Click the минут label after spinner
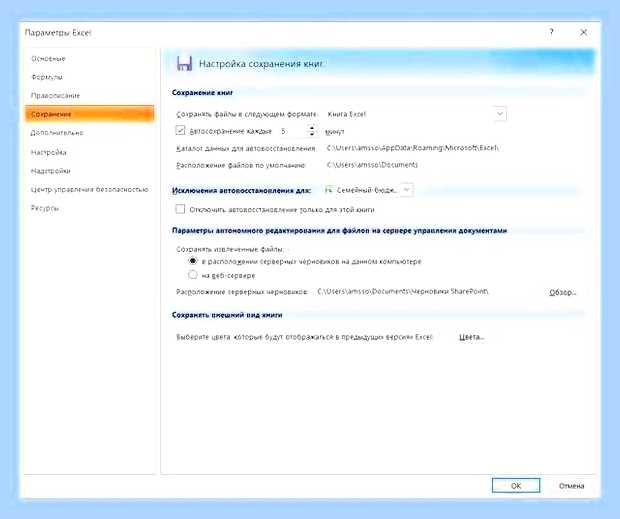The height and width of the screenshot is (519, 620). click(335, 132)
